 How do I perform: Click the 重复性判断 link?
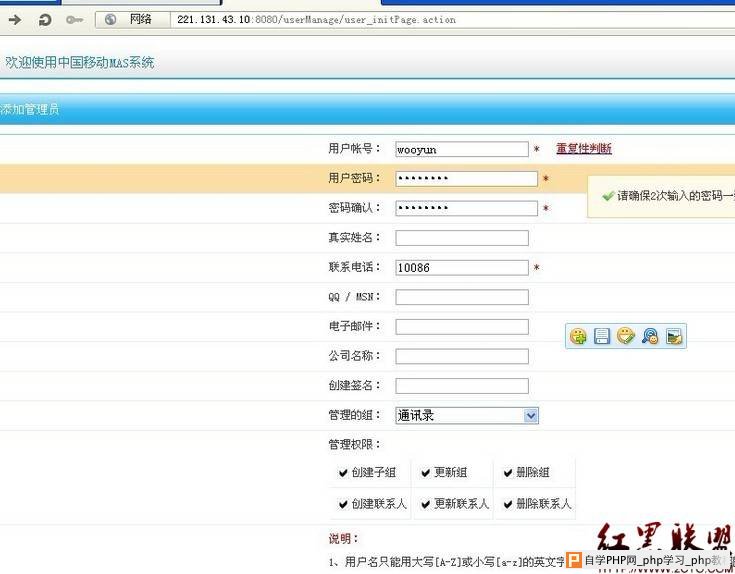584,149
